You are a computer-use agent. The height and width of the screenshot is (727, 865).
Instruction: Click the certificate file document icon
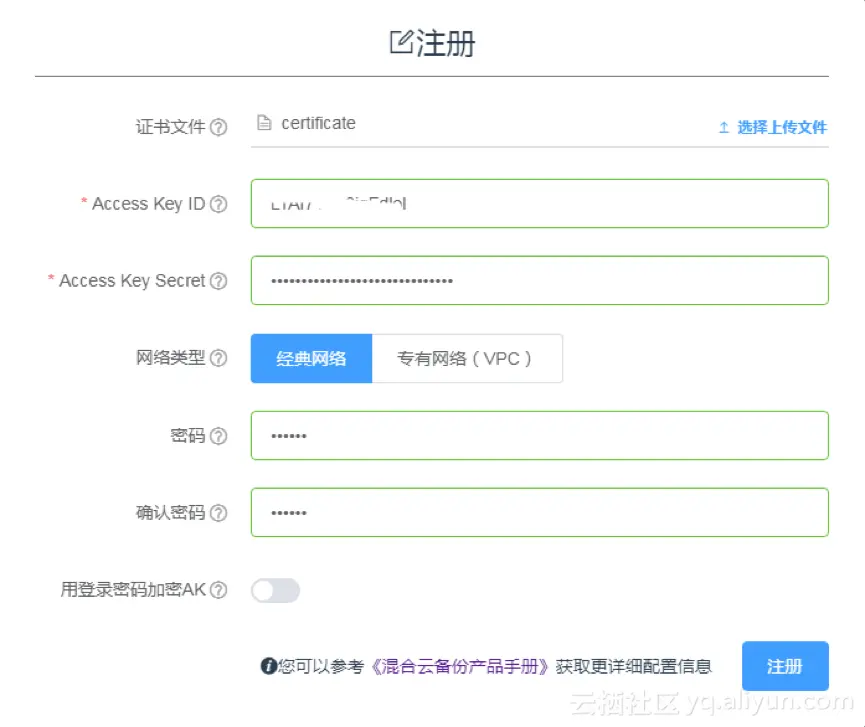click(x=264, y=124)
